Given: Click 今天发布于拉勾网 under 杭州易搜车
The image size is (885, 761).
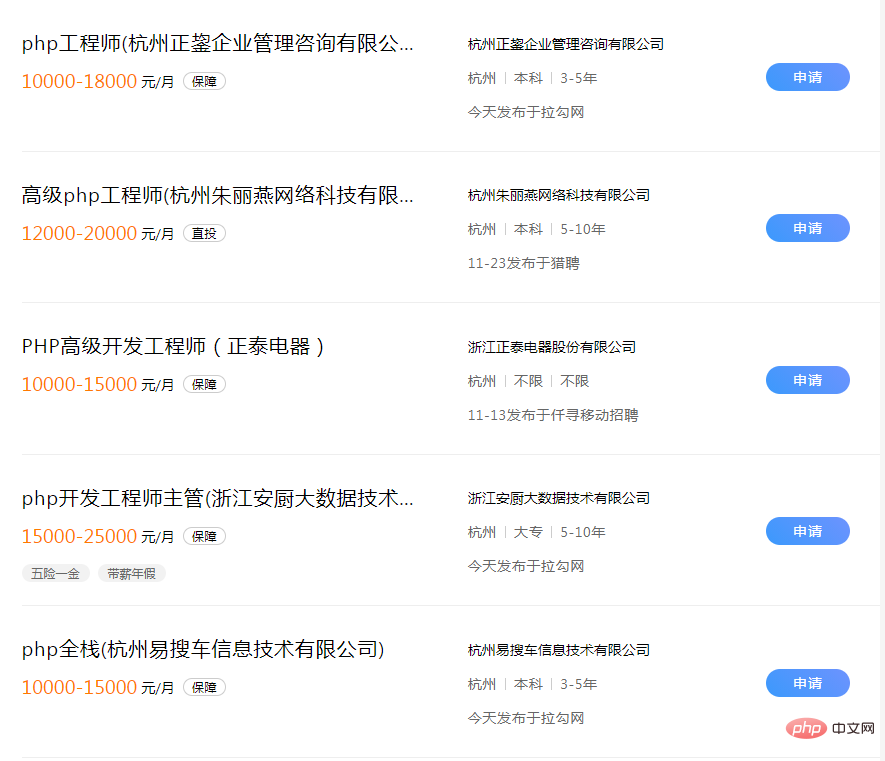Looking at the screenshot, I should (x=525, y=718).
